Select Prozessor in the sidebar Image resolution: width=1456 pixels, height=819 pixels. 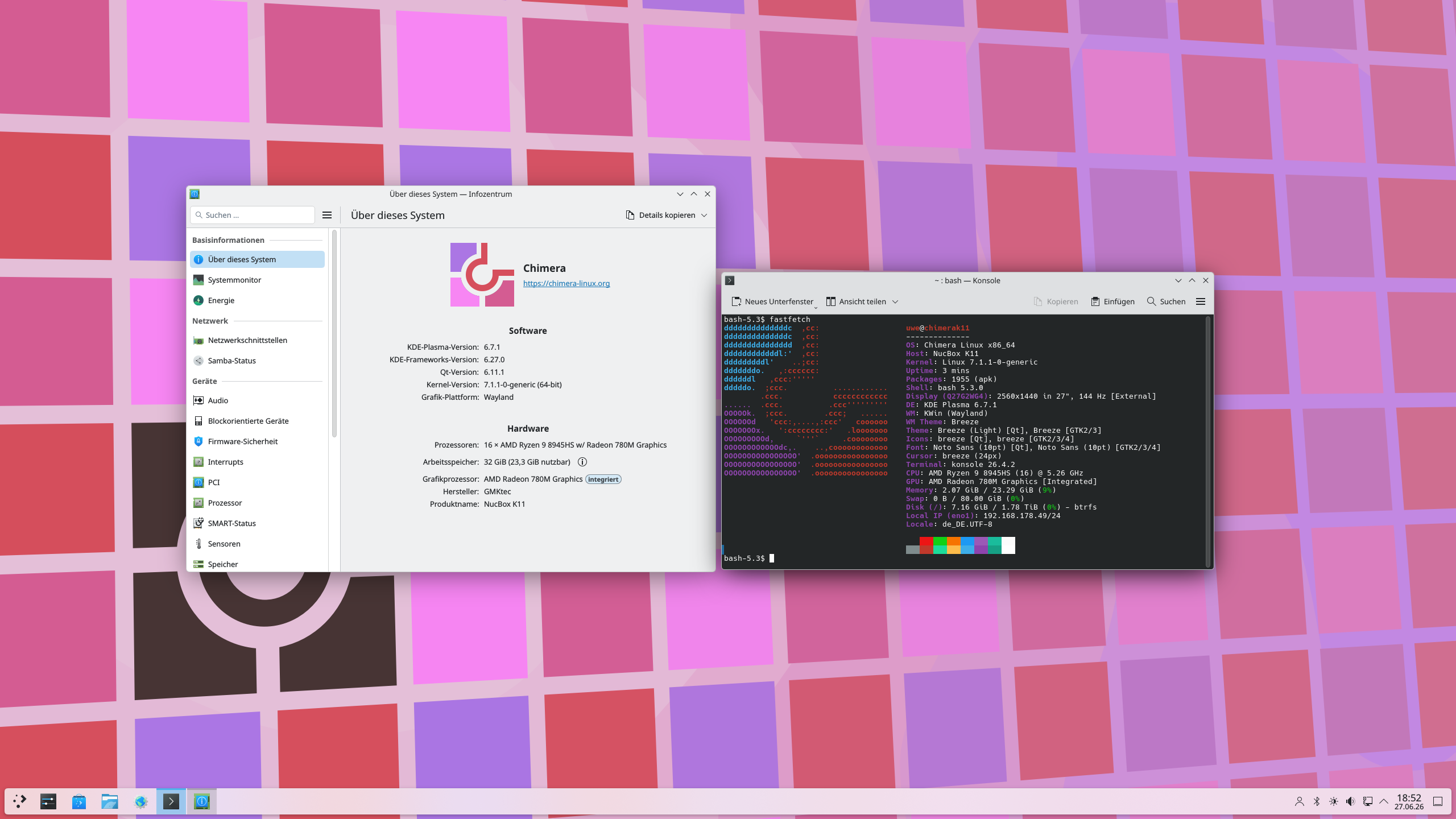pos(257,503)
